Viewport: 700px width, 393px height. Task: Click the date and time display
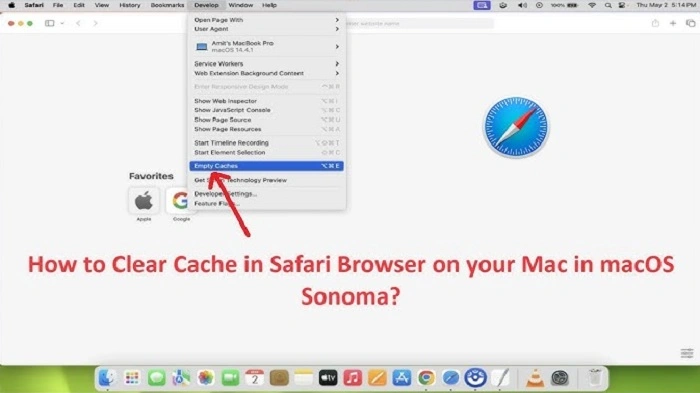pos(666,5)
